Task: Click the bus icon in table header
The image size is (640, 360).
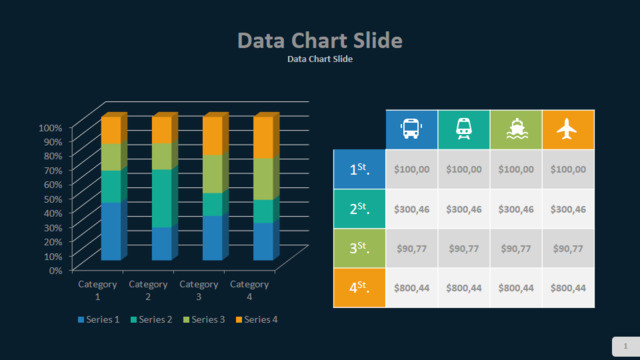Action: click(x=411, y=129)
